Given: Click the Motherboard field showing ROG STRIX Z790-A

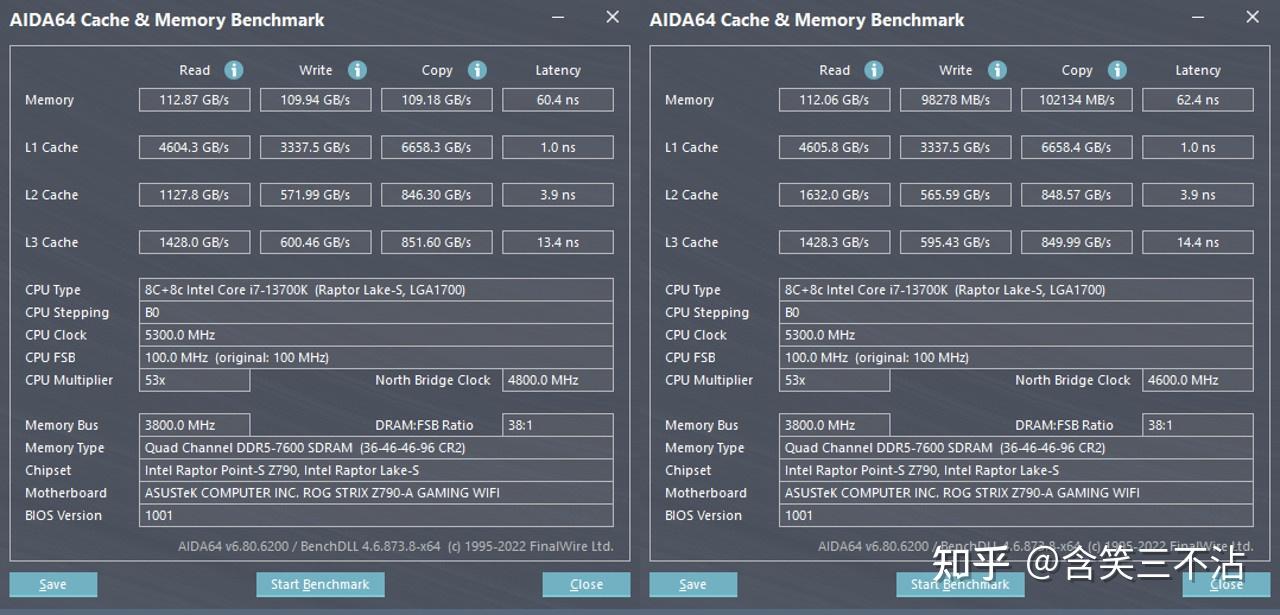Looking at the screenshot, I should pos(376,492).
